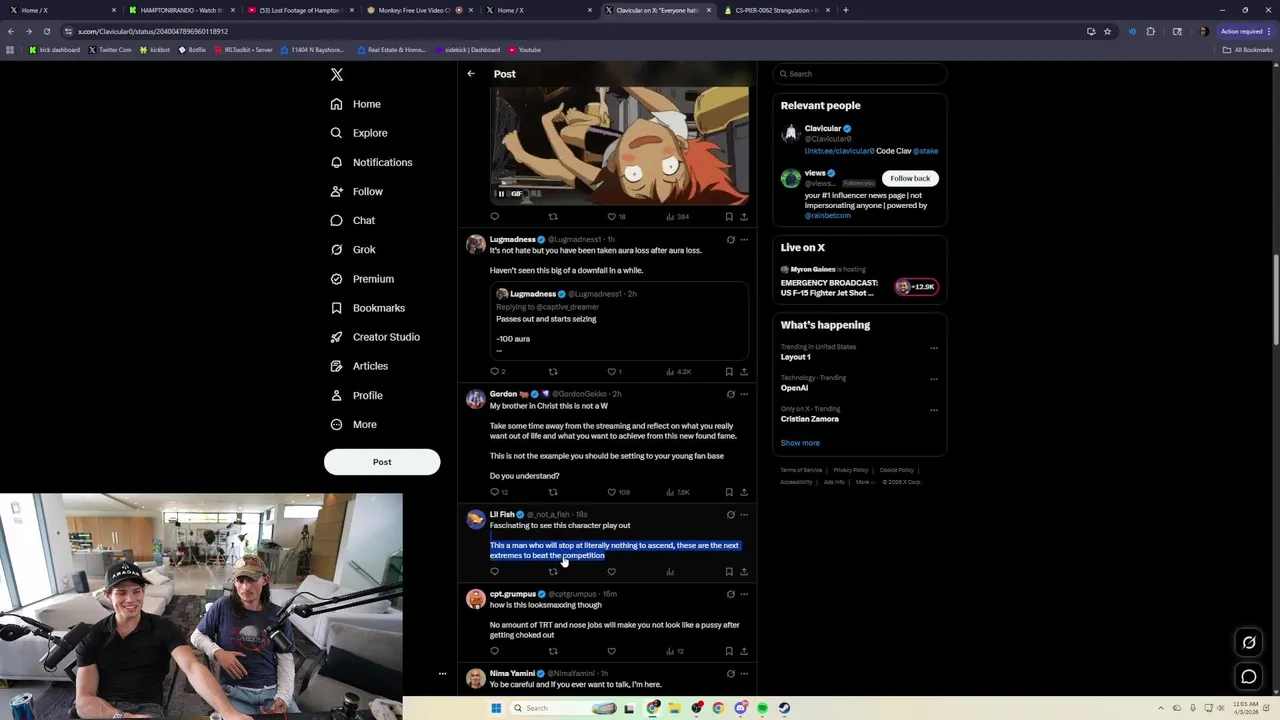The width and height of the screenshot is (1280, 720).
Task: Like Gordon's post with 108 likes
Action: 611,492
